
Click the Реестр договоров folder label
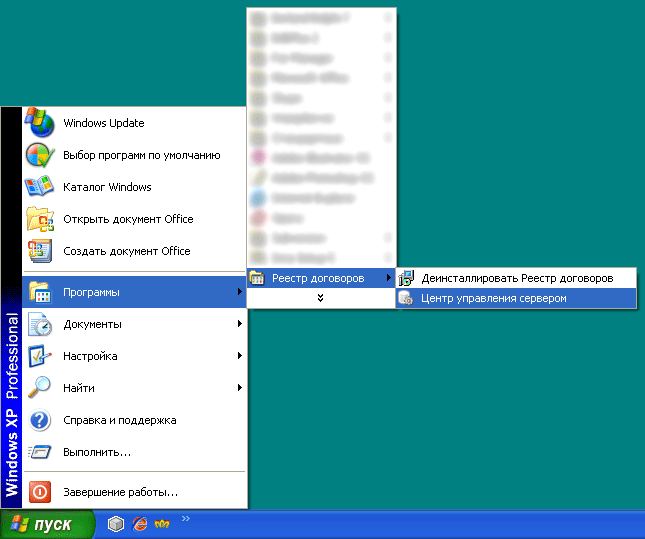tap(318, 278)
